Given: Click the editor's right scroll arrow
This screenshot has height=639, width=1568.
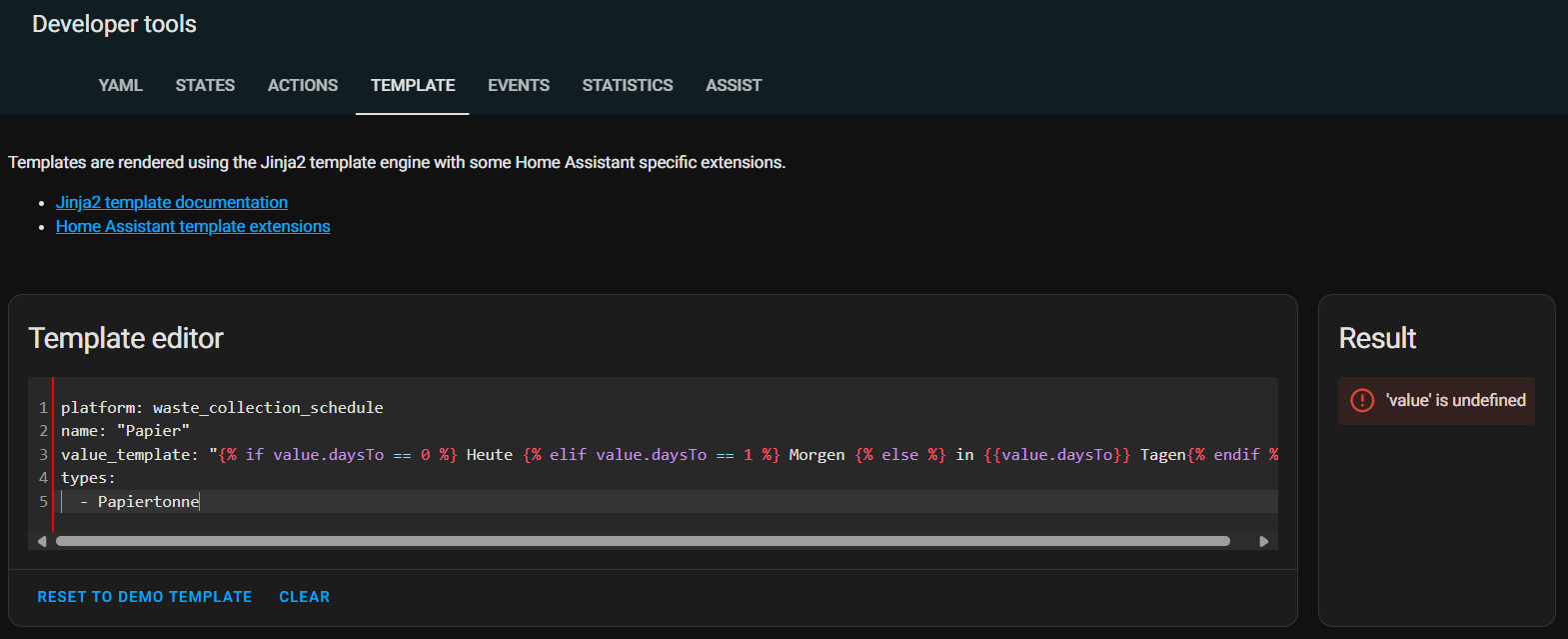Looking at the screenshot, I should click(x=1264, y=541).
